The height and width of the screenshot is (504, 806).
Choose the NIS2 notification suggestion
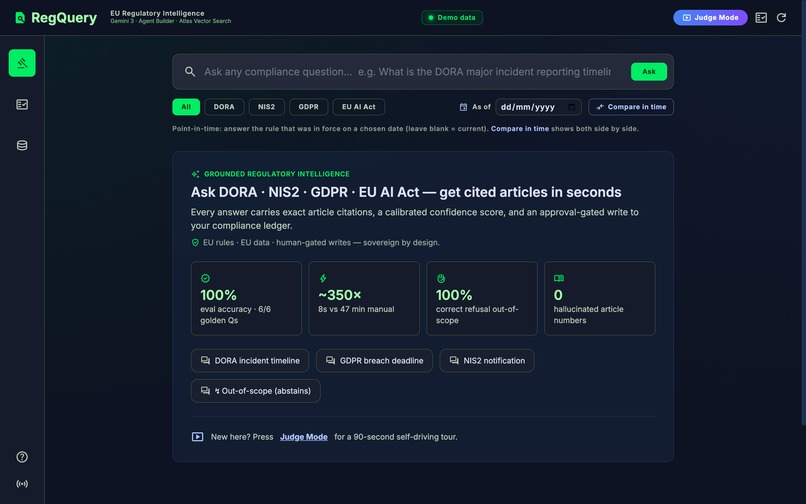[487, 361]
